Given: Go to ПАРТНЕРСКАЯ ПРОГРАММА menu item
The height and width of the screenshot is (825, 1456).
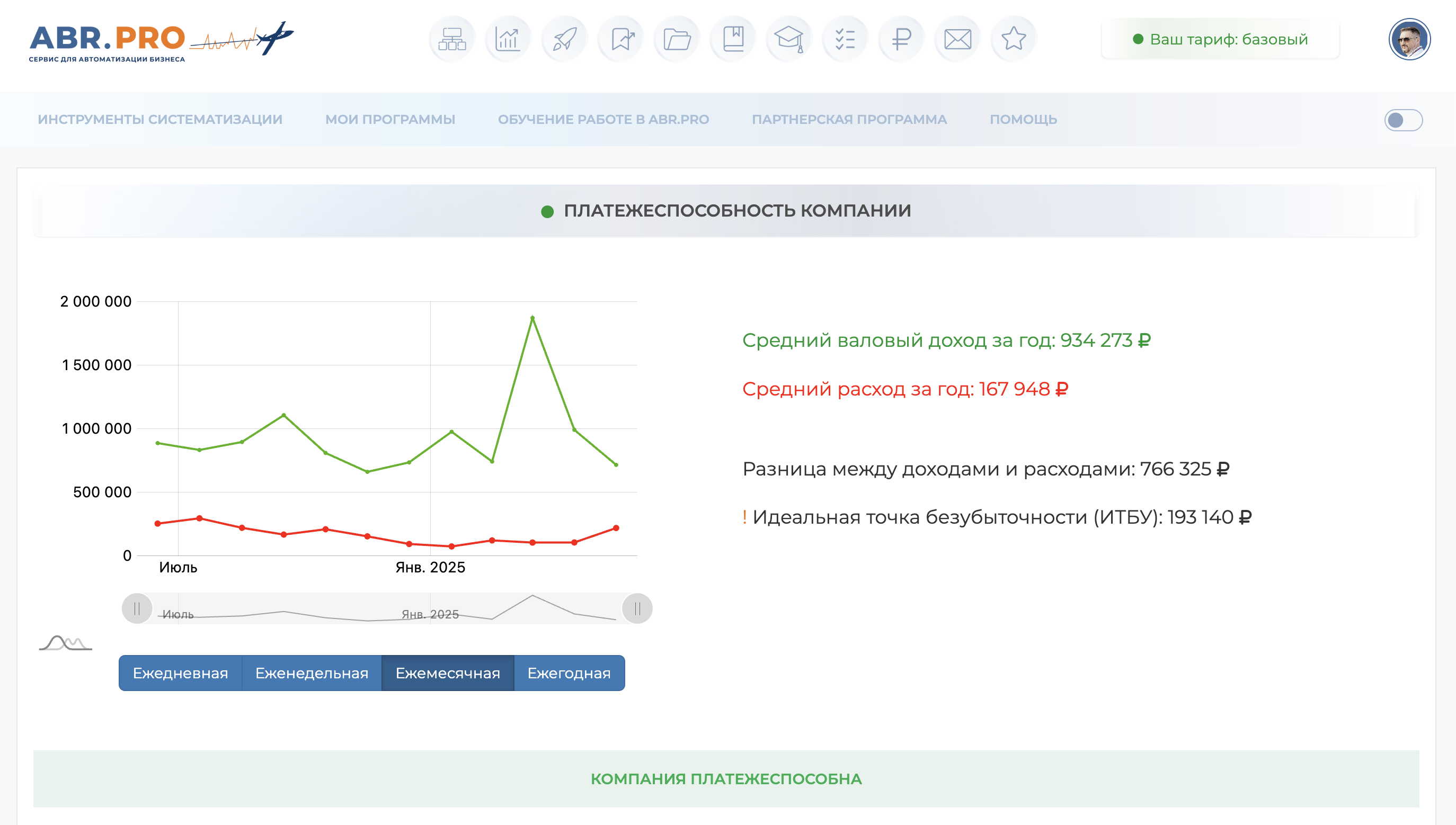Looking at the screenshot, I should coord(849,120).
